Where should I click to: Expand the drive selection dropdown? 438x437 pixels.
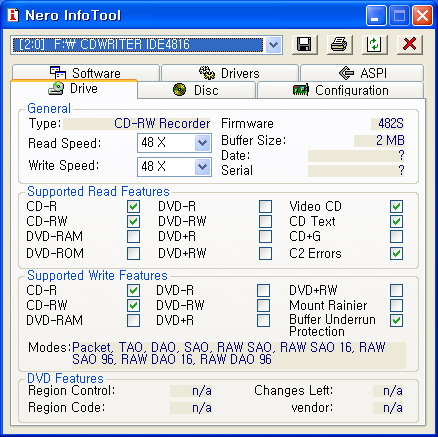(273, 45)
